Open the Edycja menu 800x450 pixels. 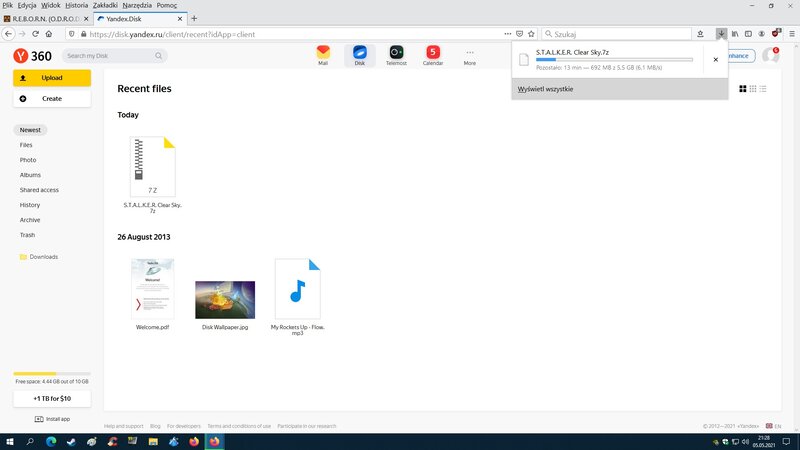pyautogui.click(x=27, y=5)
